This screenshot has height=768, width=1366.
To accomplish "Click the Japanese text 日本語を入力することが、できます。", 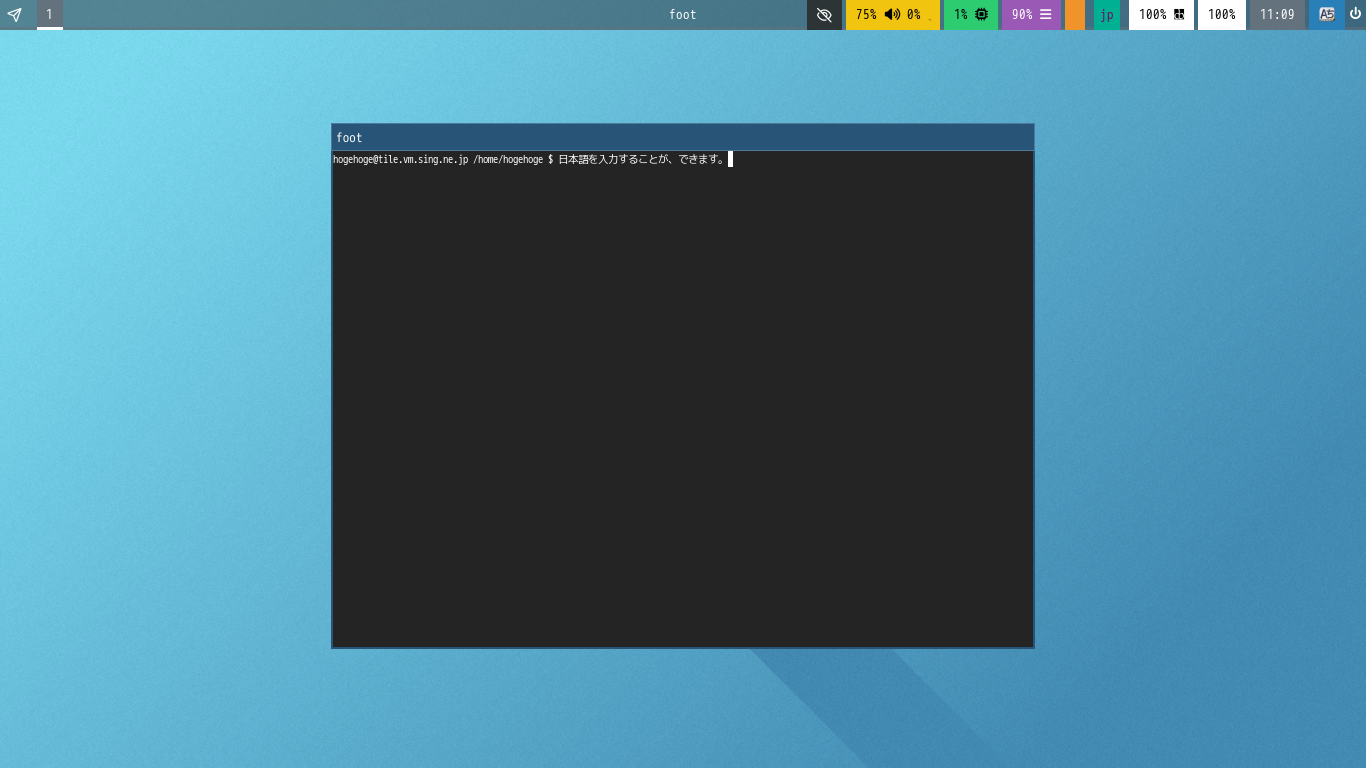I will (x=641, y=160).
